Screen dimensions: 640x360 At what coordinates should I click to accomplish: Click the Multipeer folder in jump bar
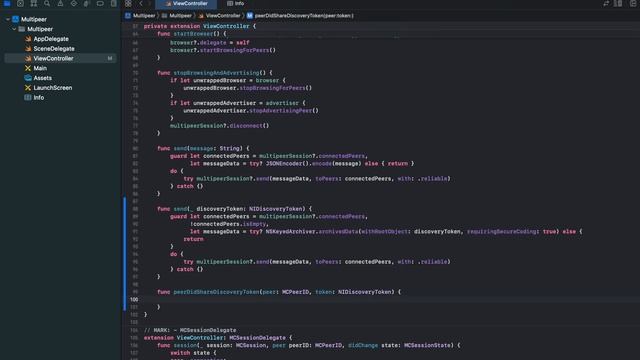pos(177,16)
